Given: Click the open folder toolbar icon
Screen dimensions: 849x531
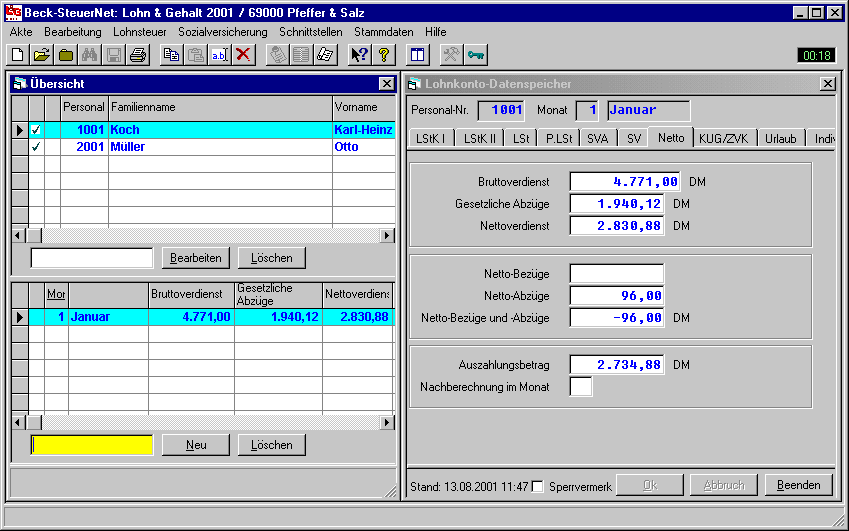Looking at the screenshot, I should [x=42, y=55].
